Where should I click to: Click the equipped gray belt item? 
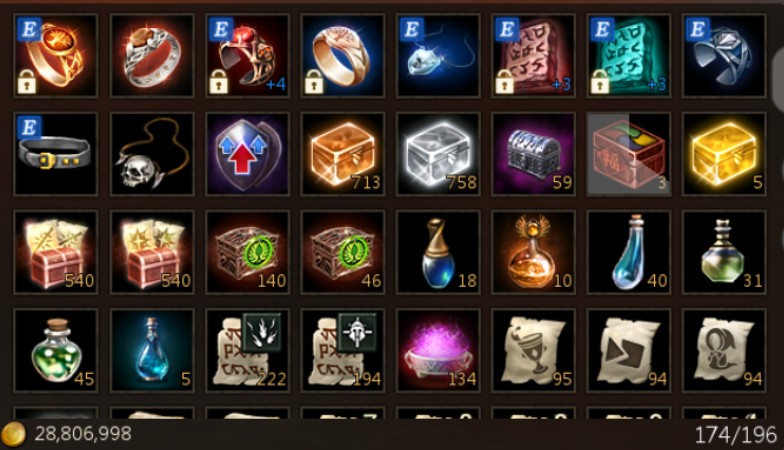[56, 154]
